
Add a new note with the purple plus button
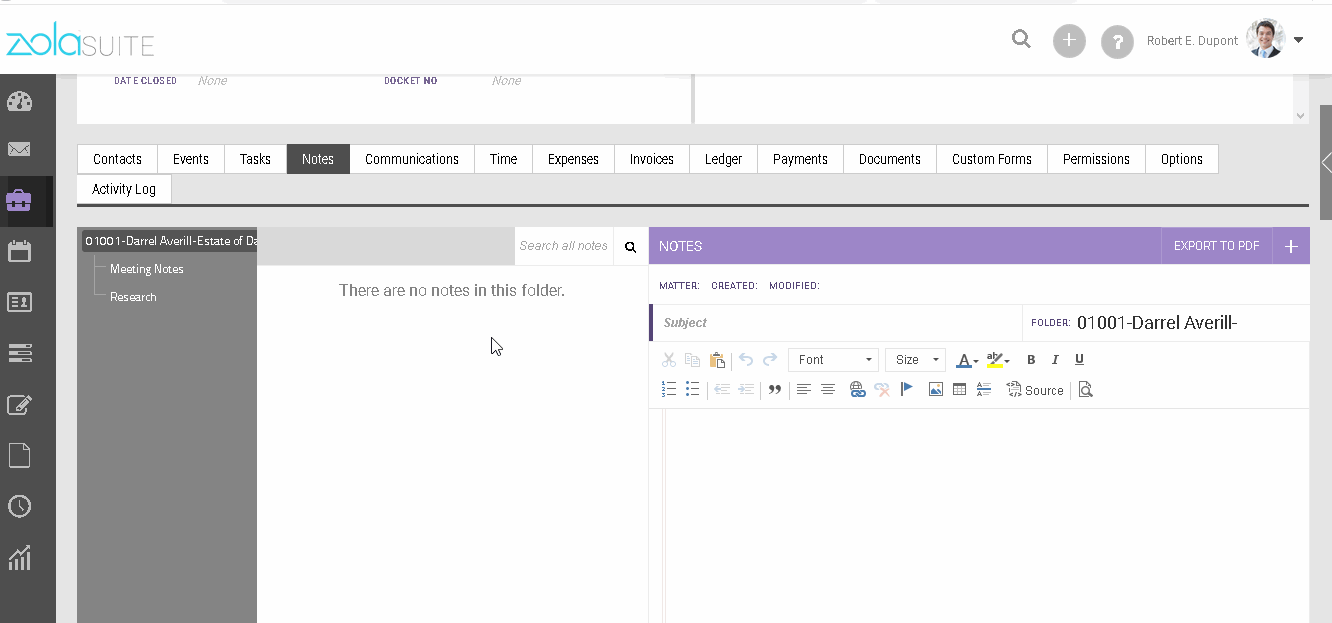coord(1291,246)
